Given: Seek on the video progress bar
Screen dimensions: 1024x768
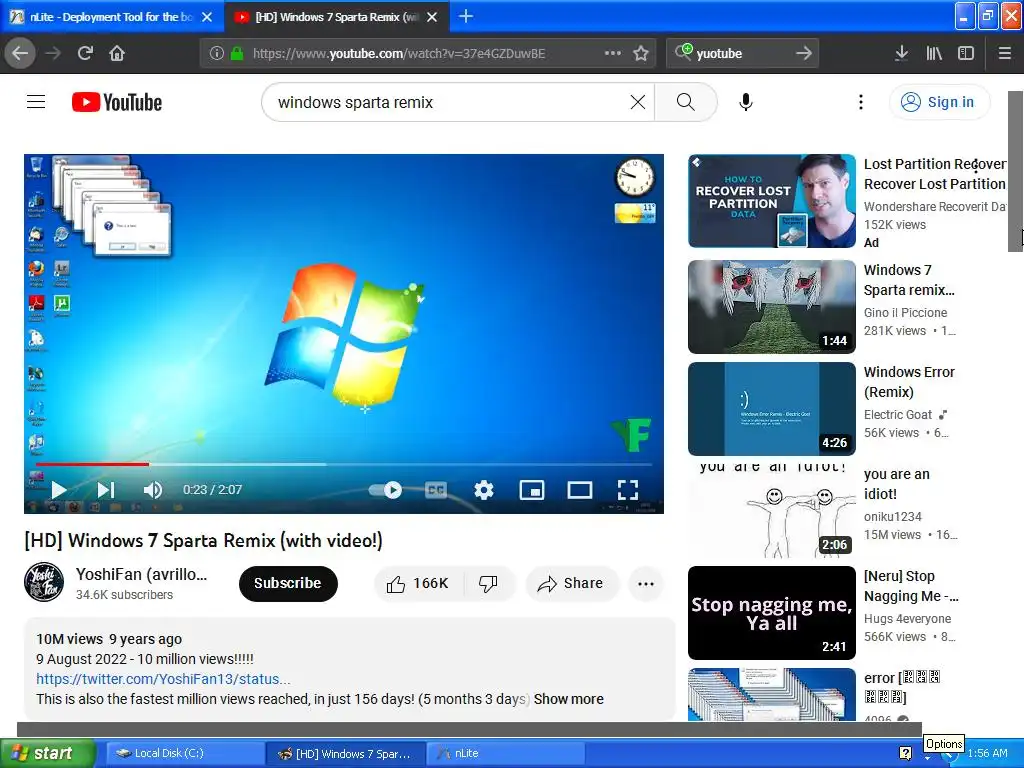Looking at the screenshot, I should tap(344, 464).
